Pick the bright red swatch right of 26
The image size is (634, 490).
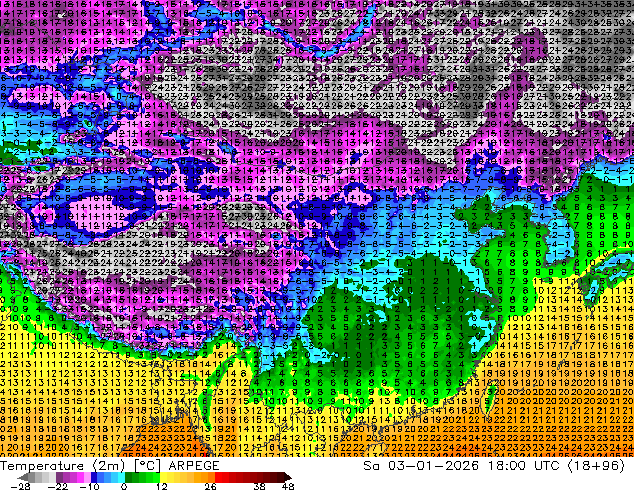point(218,477)
